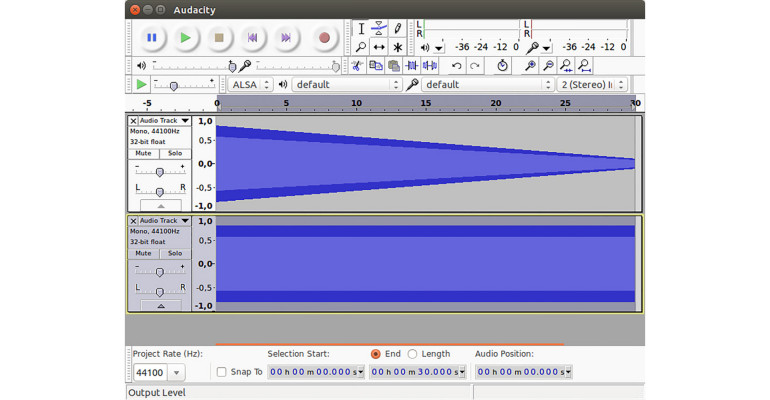Open recording meter dropdown arrow
Viewport: 770px width, 400px height.
pos(546,48)
